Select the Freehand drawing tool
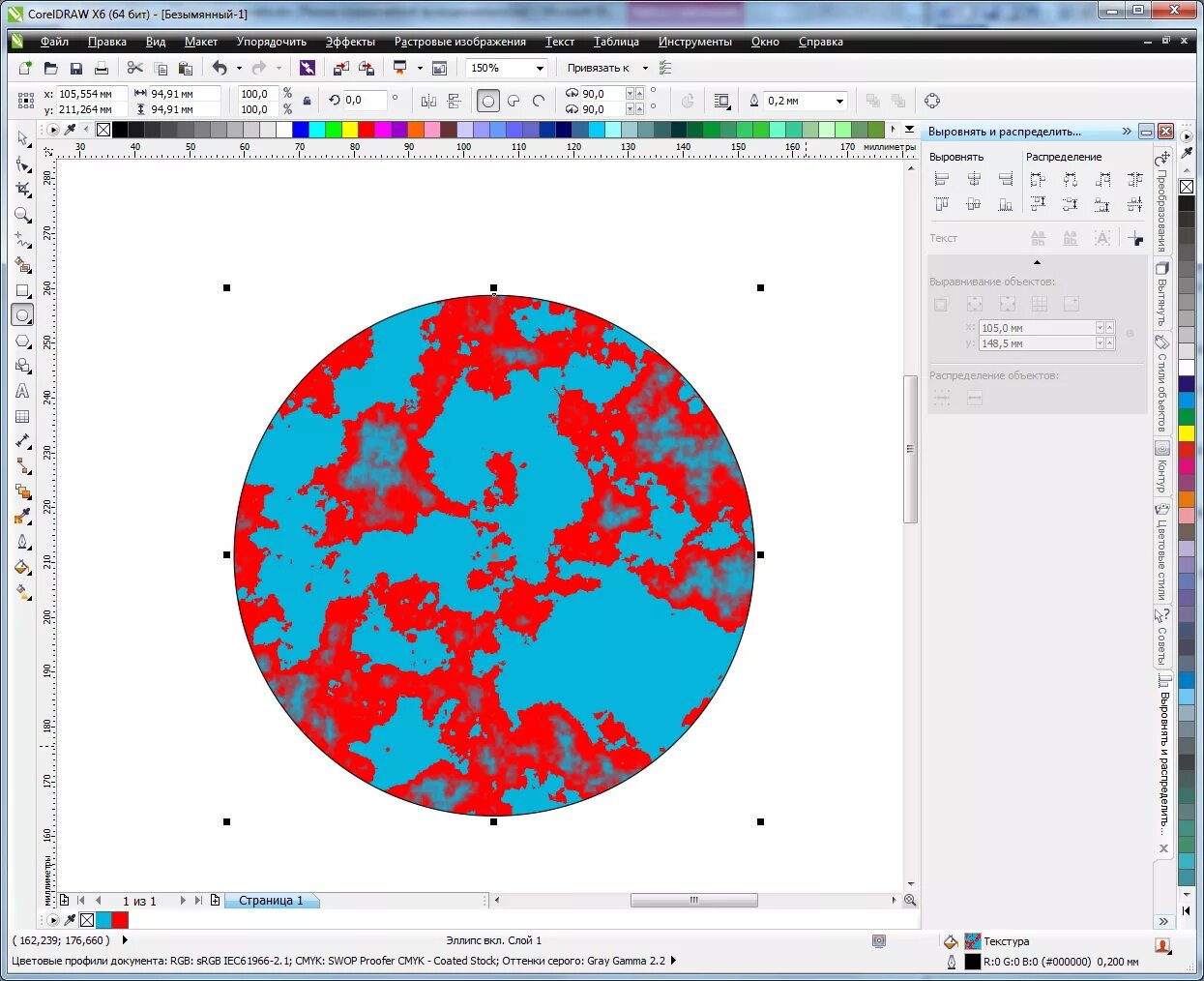The height and width of the screenshot is (981, 1204). [23, 239]
